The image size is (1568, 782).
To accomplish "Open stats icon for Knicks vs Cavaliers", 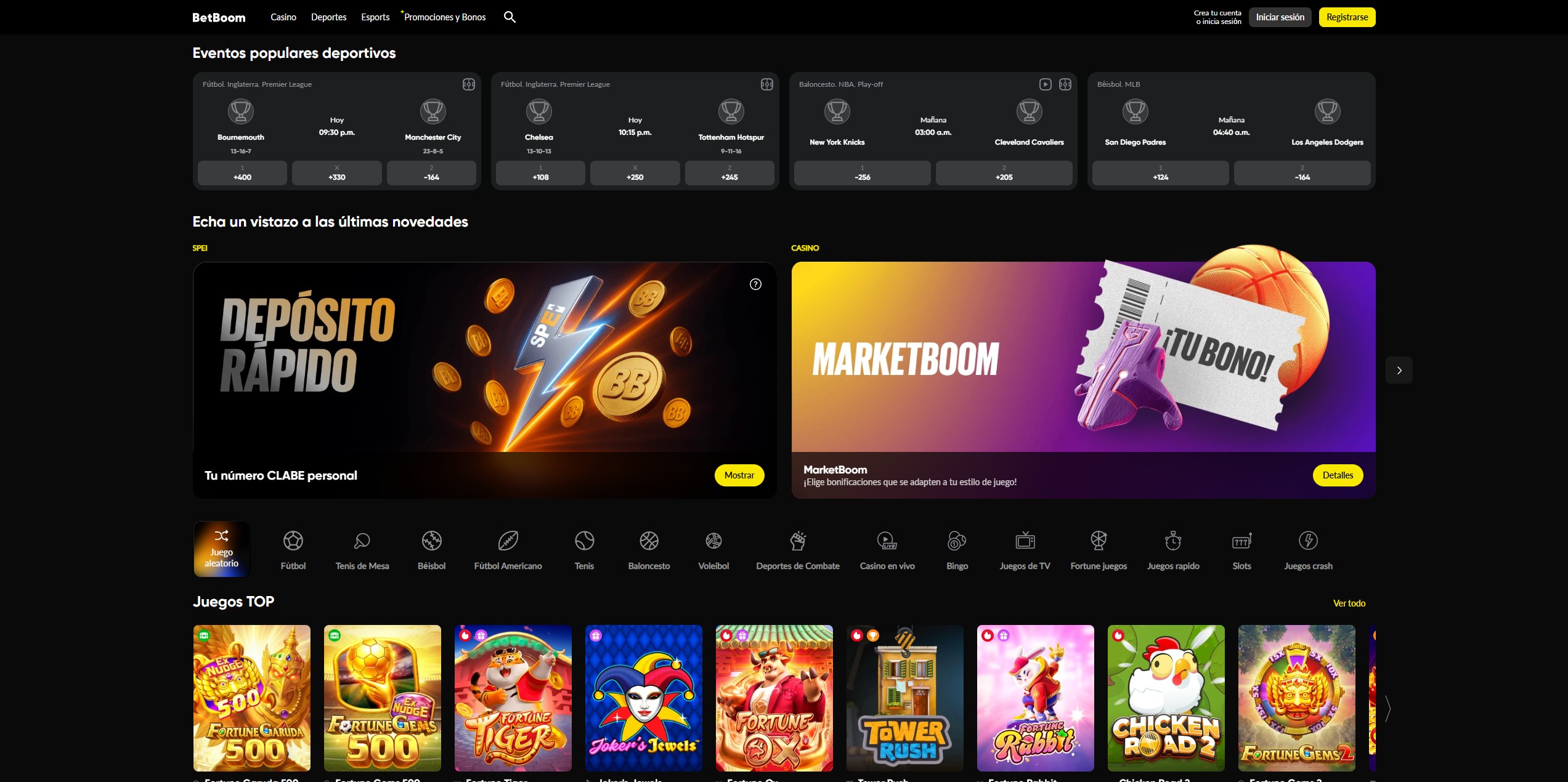I will point(1065,84).
